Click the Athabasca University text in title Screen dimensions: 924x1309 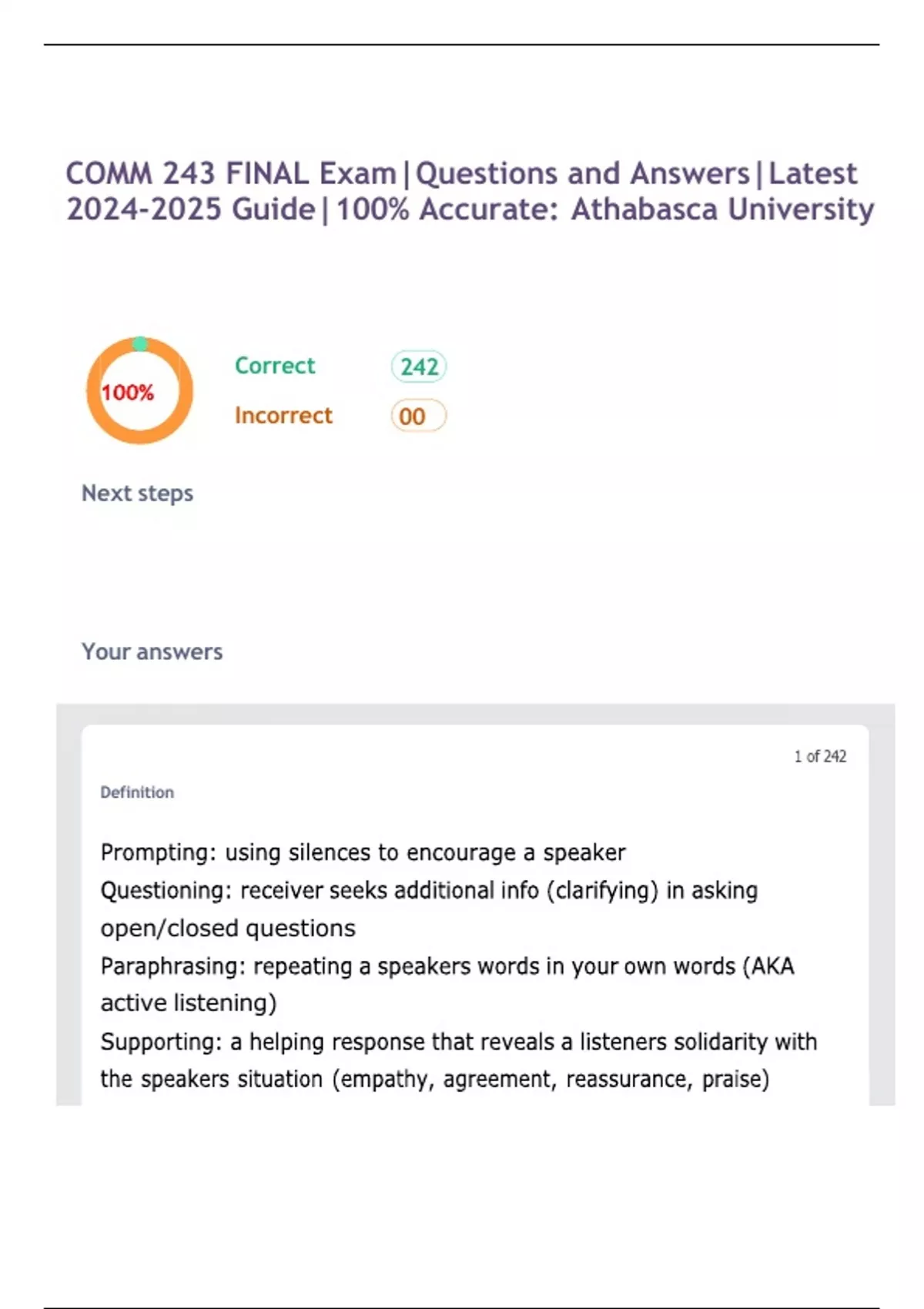point(722,209)
